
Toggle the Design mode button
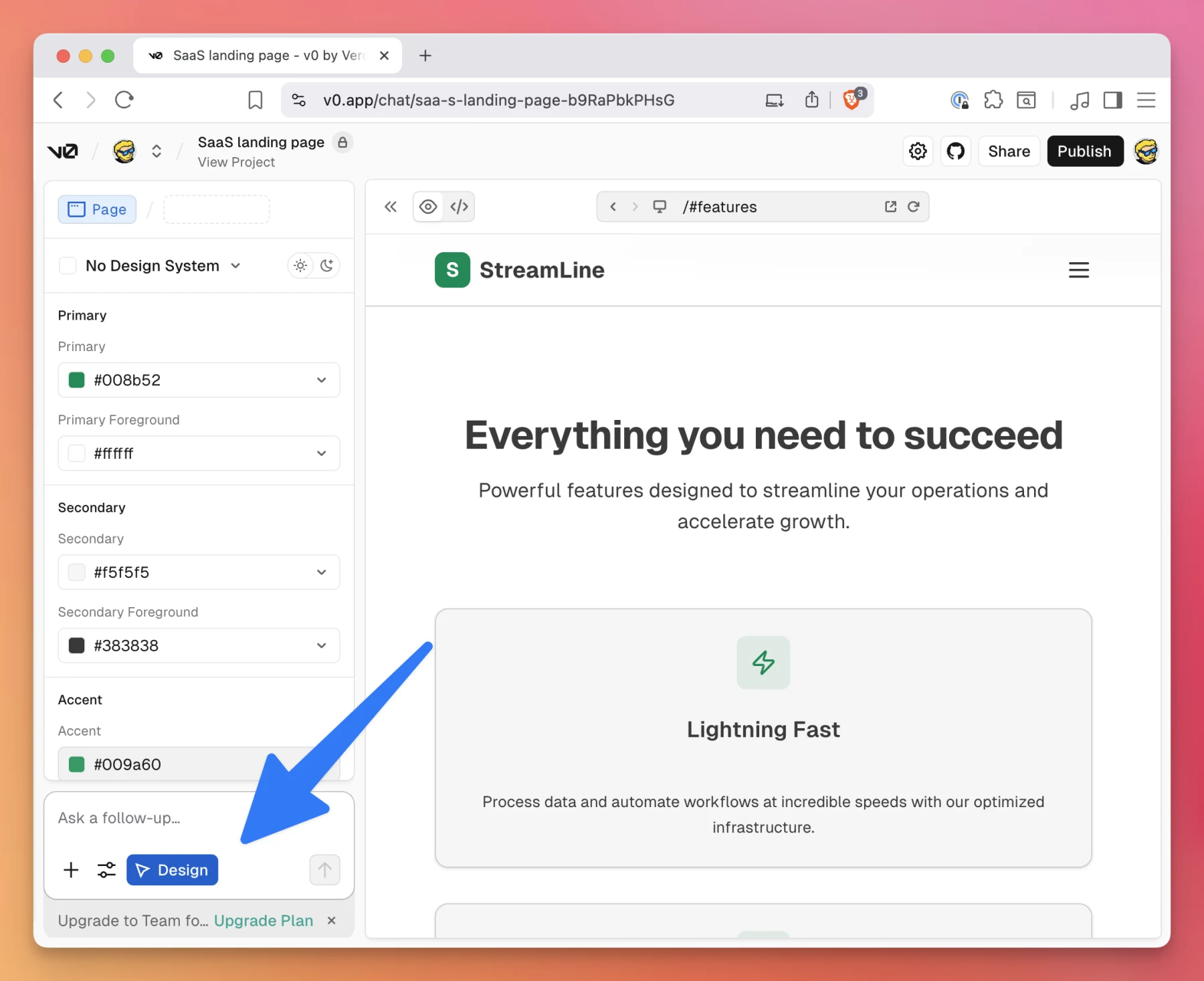point(172,870)
